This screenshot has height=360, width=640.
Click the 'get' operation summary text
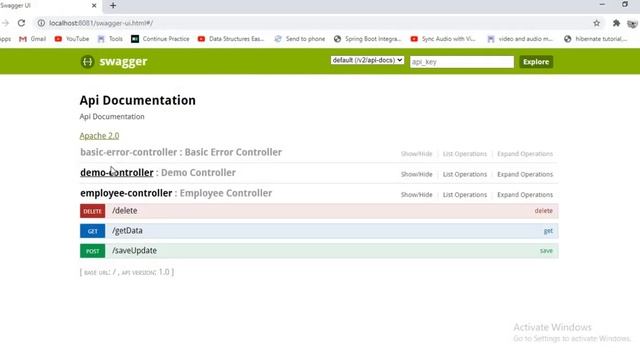pyautogui.click(x=548, y=231)
